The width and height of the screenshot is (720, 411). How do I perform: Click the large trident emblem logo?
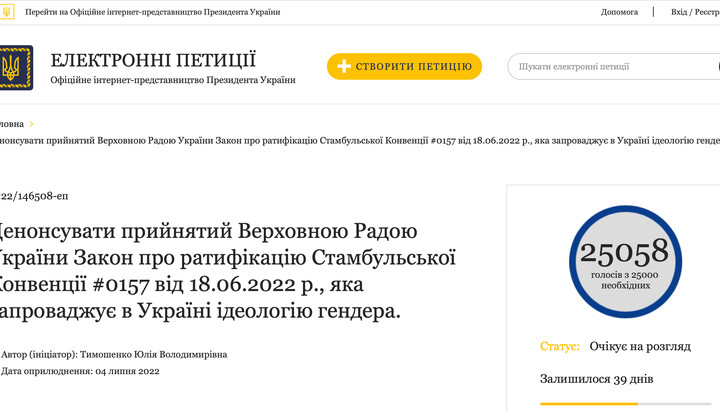point(14,67)
